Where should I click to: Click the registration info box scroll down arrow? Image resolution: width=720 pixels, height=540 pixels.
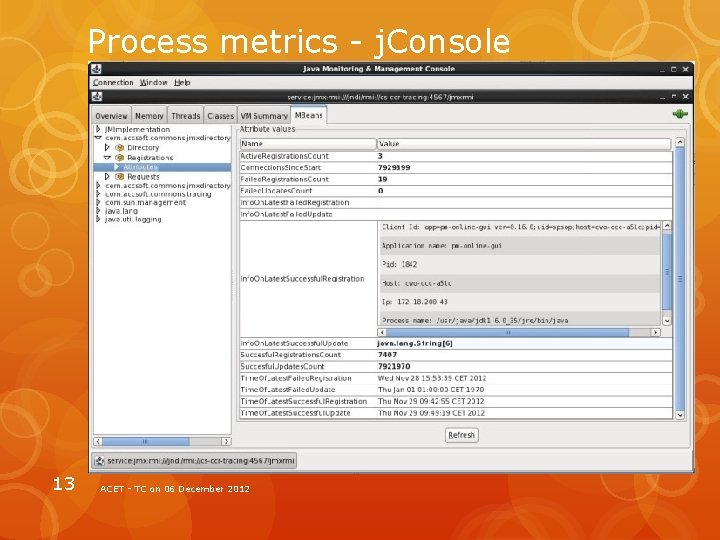667,321
